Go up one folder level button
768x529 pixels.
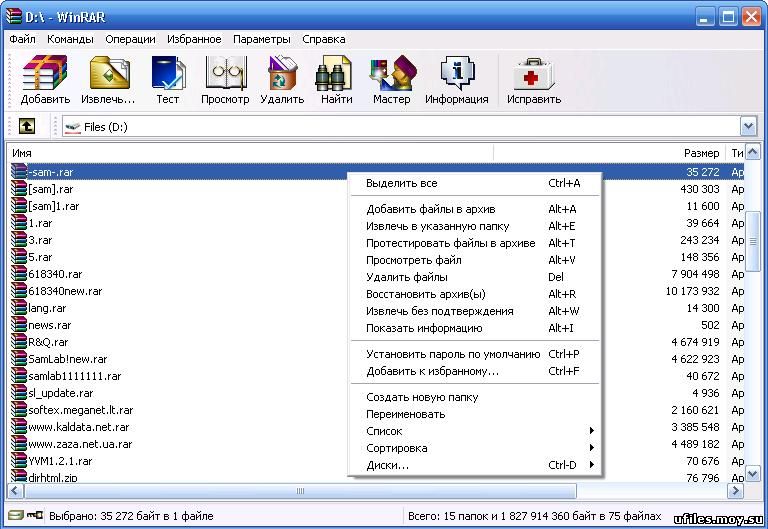click(x=27, y=127)
